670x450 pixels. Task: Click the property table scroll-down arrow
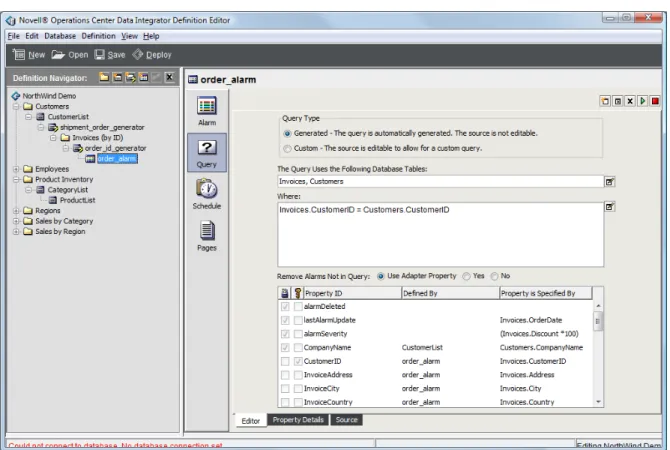tap(598, 402)
